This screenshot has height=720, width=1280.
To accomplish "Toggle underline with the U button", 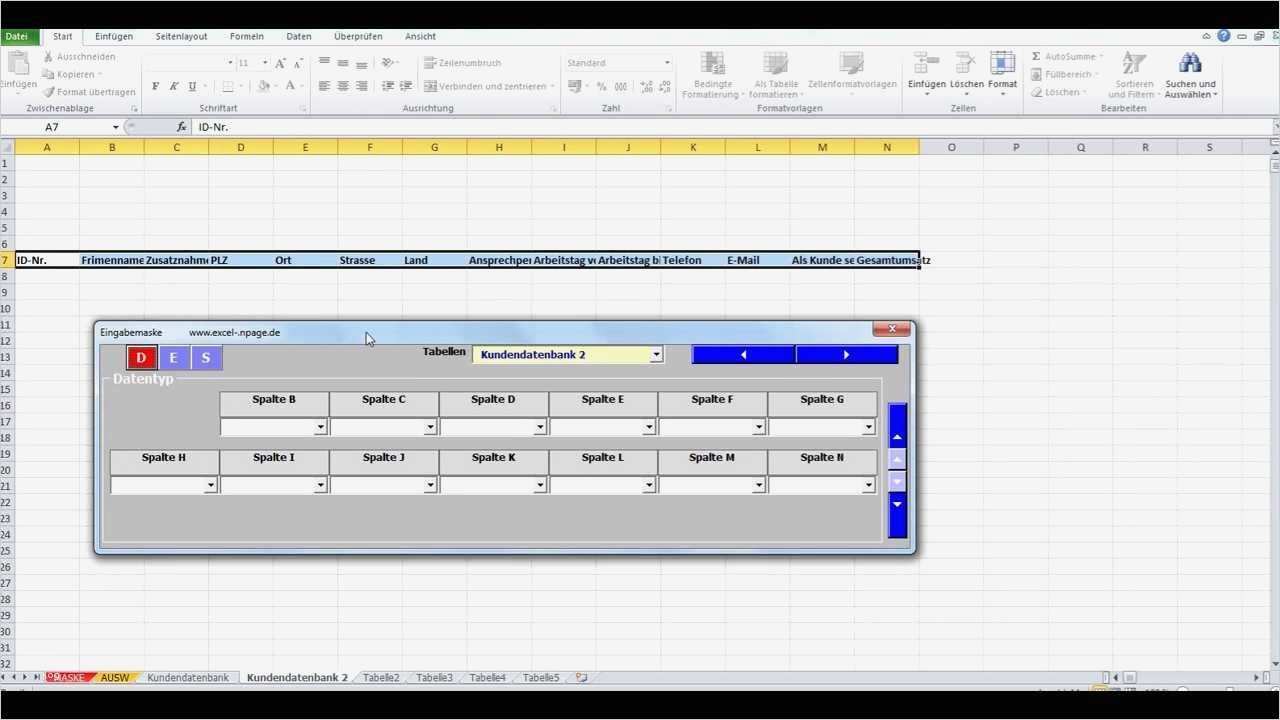I will click(190, 87).
